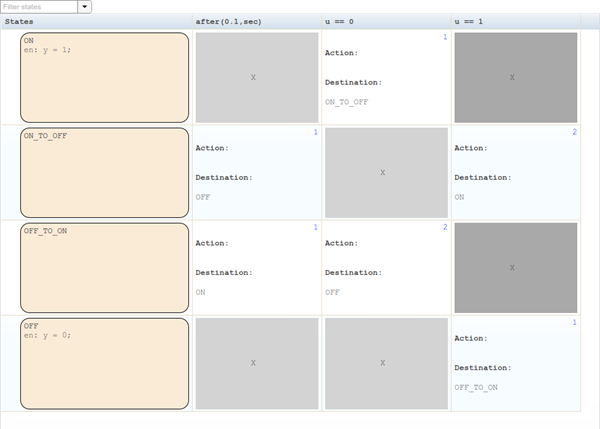The width and height of the screenshot is (600, 429).
Task: Click the Filter states input field
Action: point(39,7)
